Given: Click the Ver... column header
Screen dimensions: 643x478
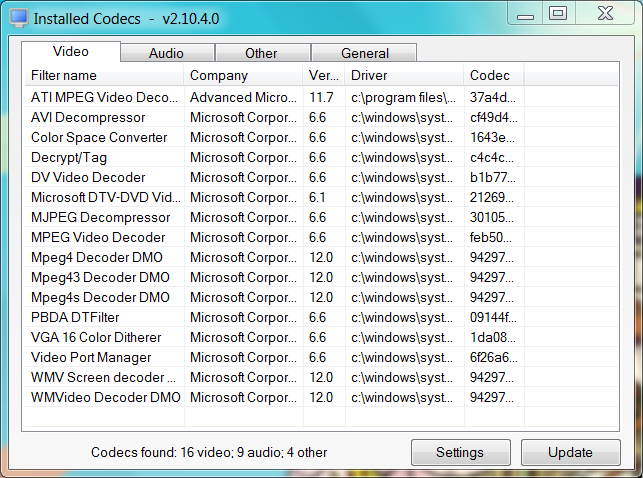Looking at the screenshot, I should (324, 75).
